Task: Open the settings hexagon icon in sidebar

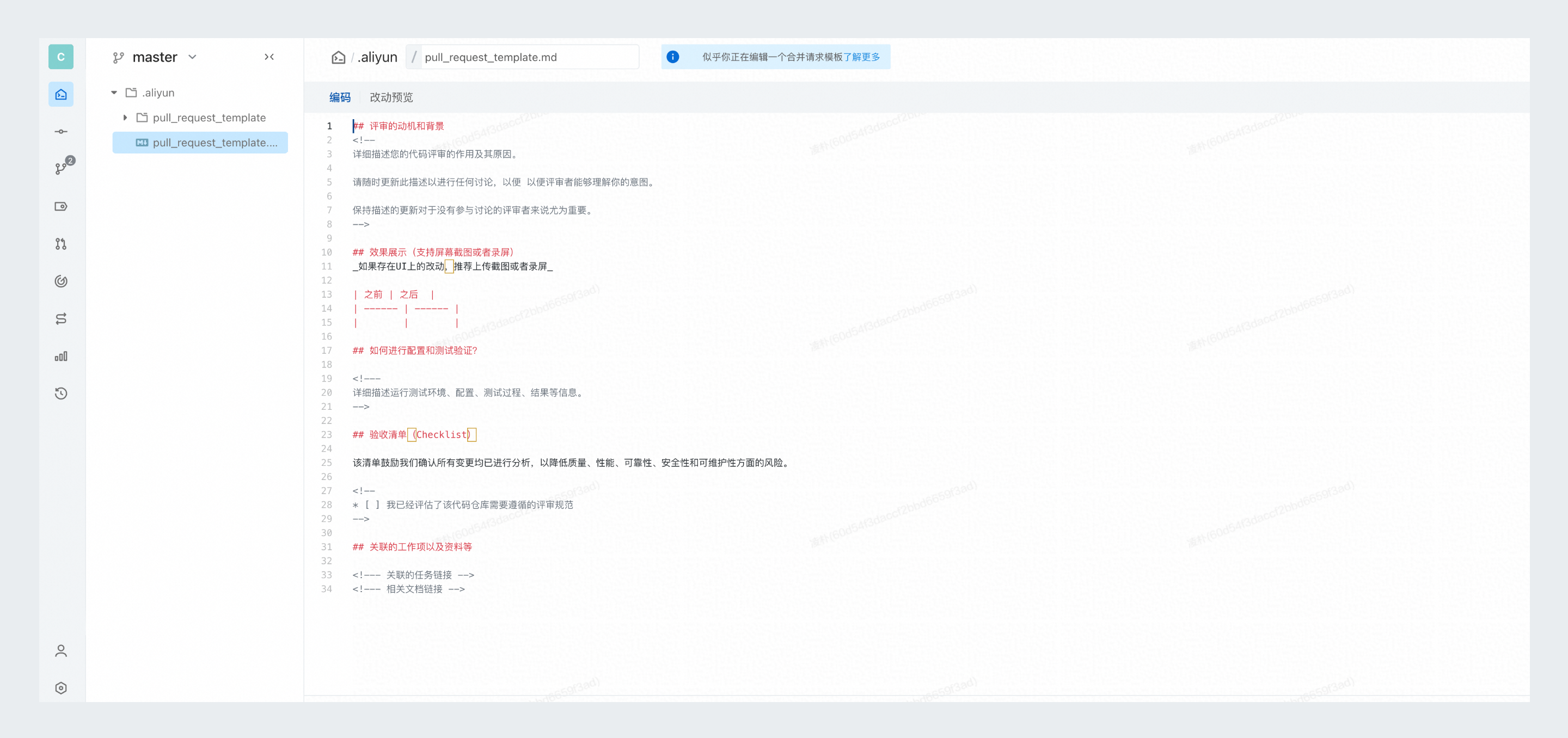Action: coord(61,688)
